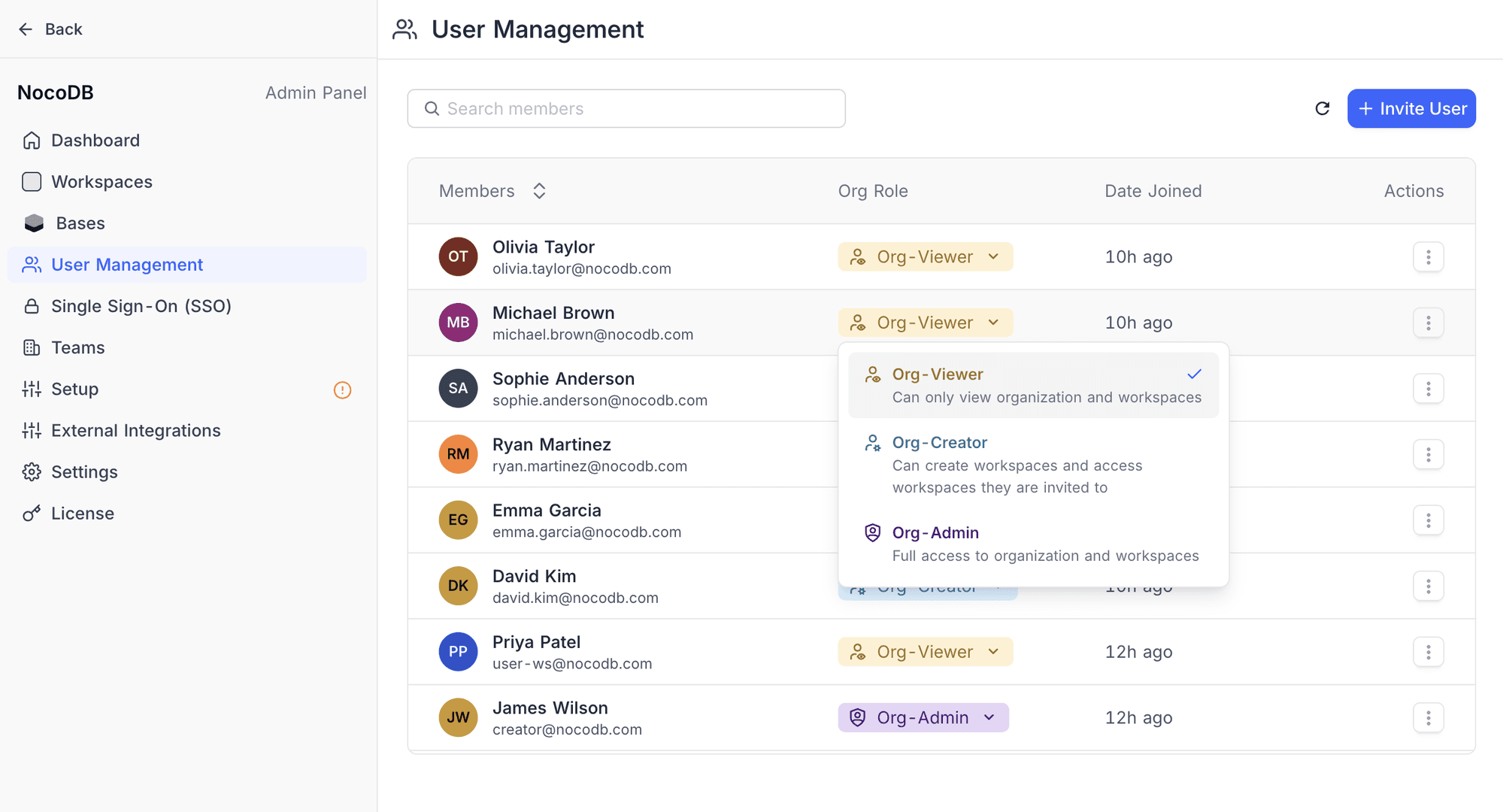Select Org-Admin role from dropdown
The image size is (1503, 812).
pos(935,532)
